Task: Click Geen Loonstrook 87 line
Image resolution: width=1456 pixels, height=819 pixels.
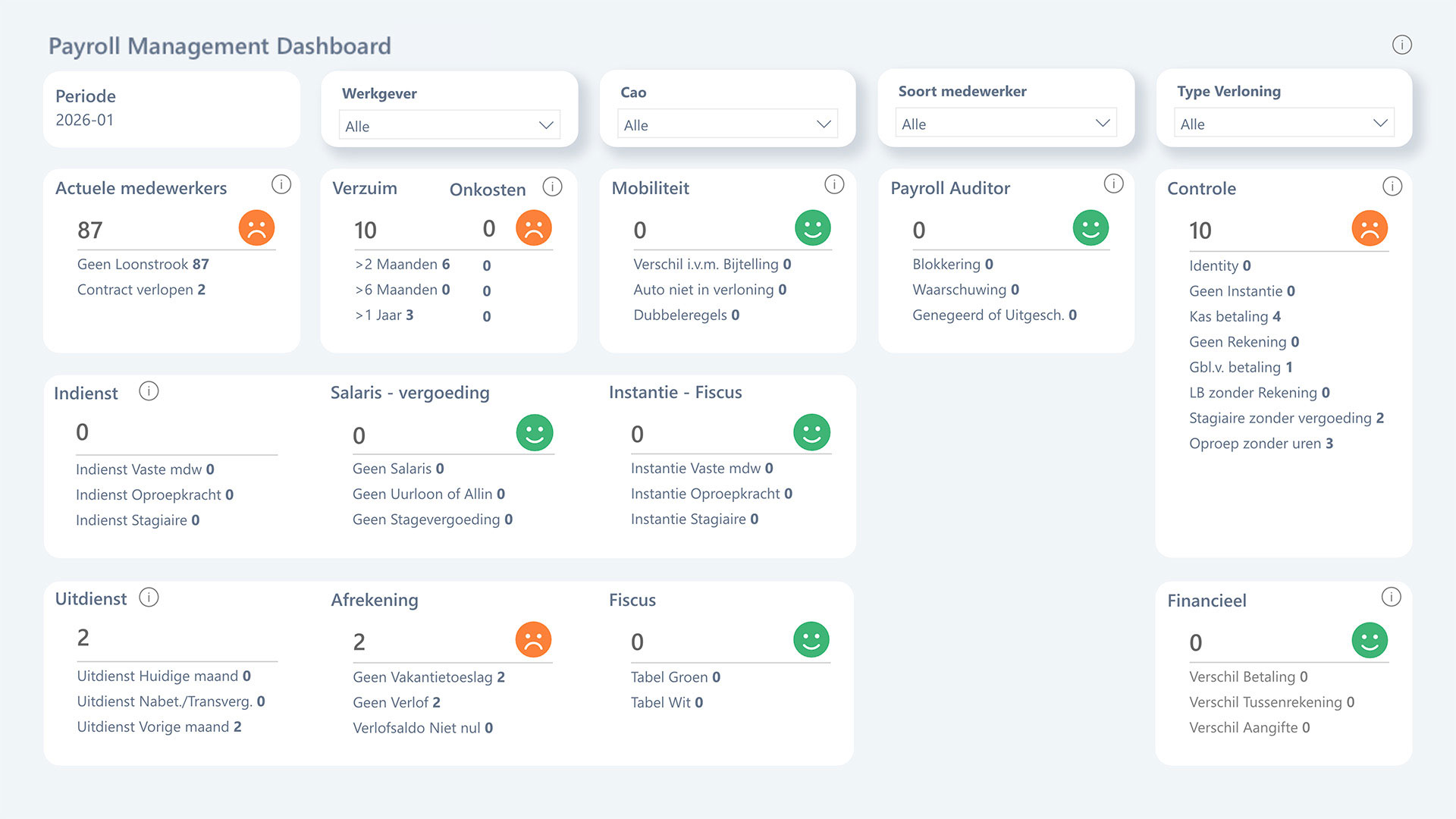Action: pos(143,265)
